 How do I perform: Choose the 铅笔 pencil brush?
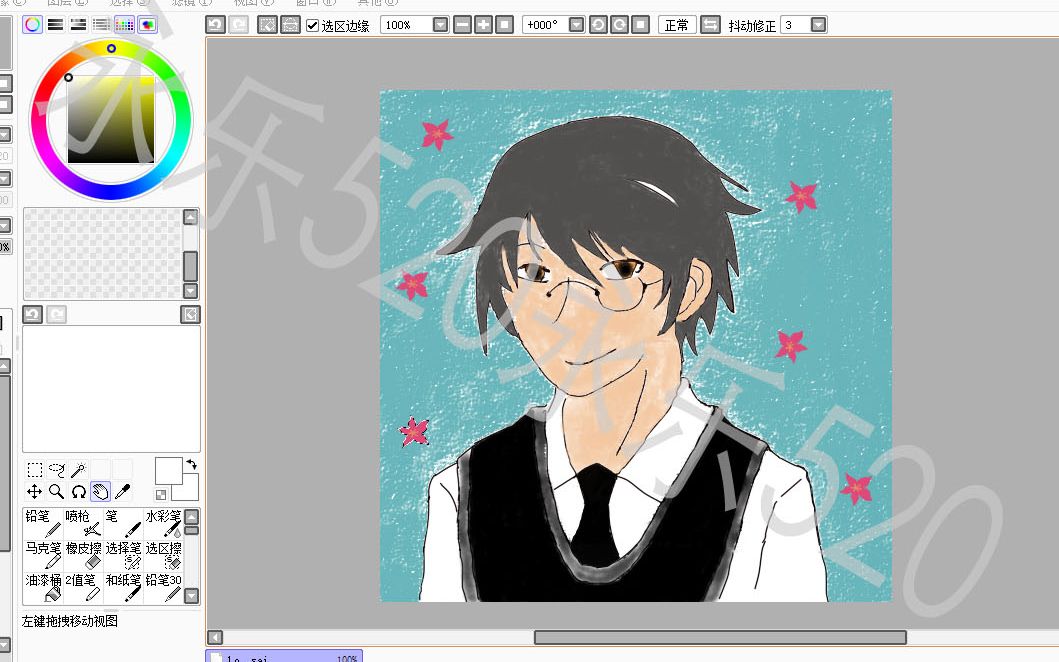click(43, 524)
